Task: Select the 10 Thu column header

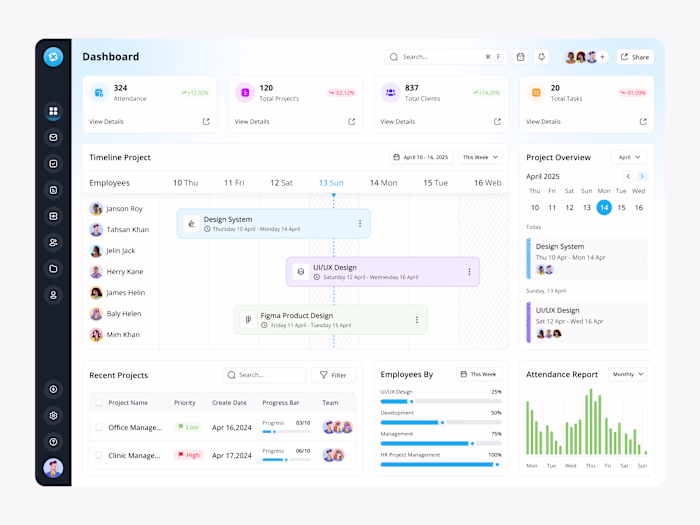Action: pyautogui.click(x=185, y=183)
